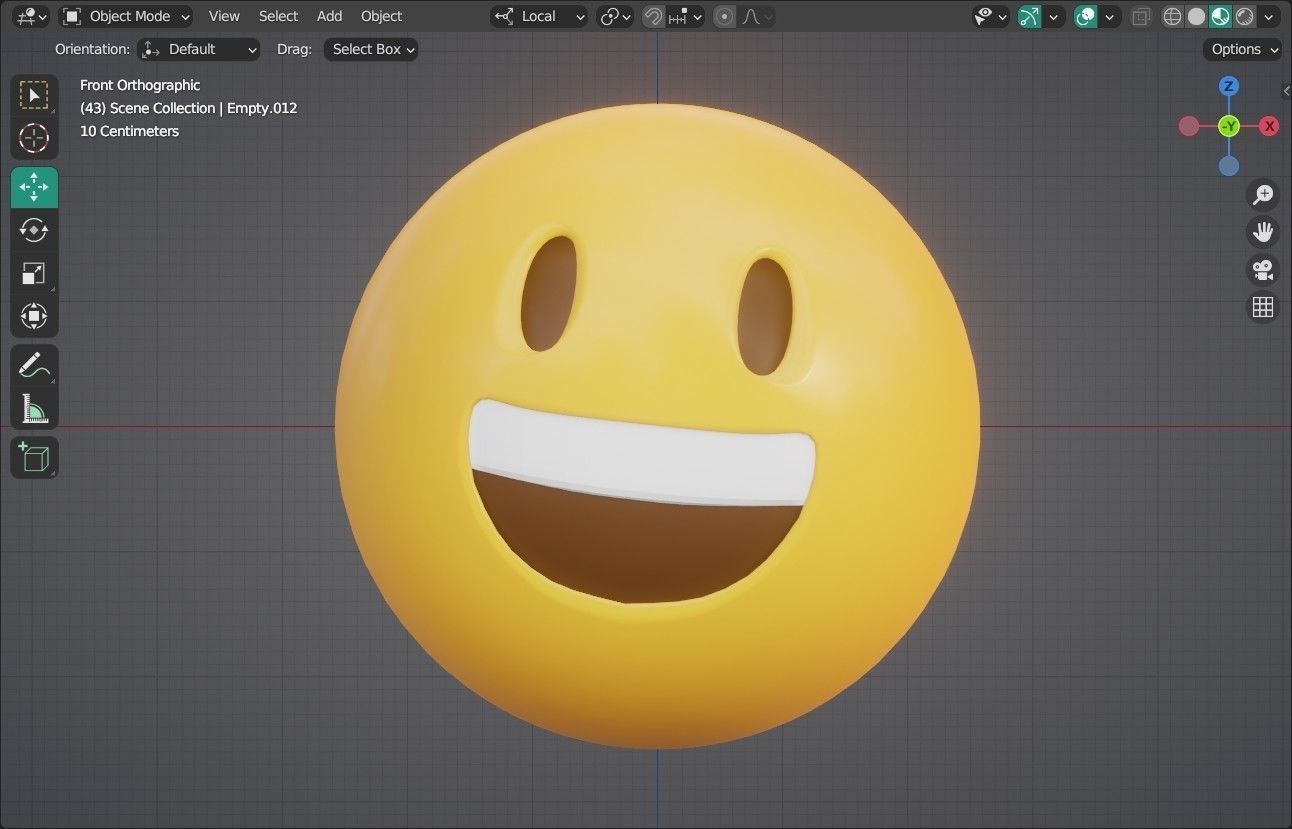Select the Scale tool
This screenshot has height=829, width=1292.
tap(34, 273)
